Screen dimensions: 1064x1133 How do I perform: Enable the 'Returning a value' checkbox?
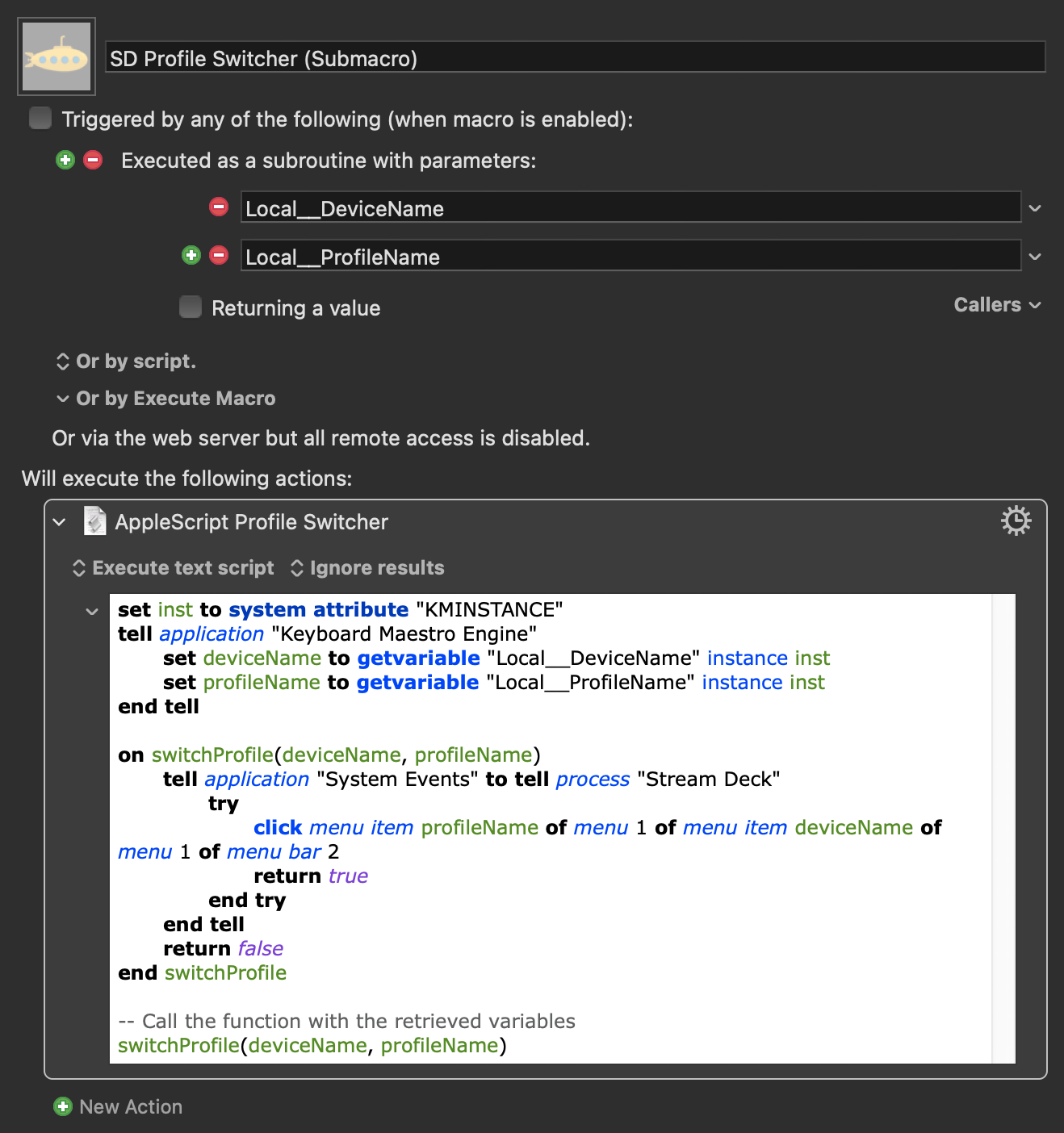tap(191, 307)
